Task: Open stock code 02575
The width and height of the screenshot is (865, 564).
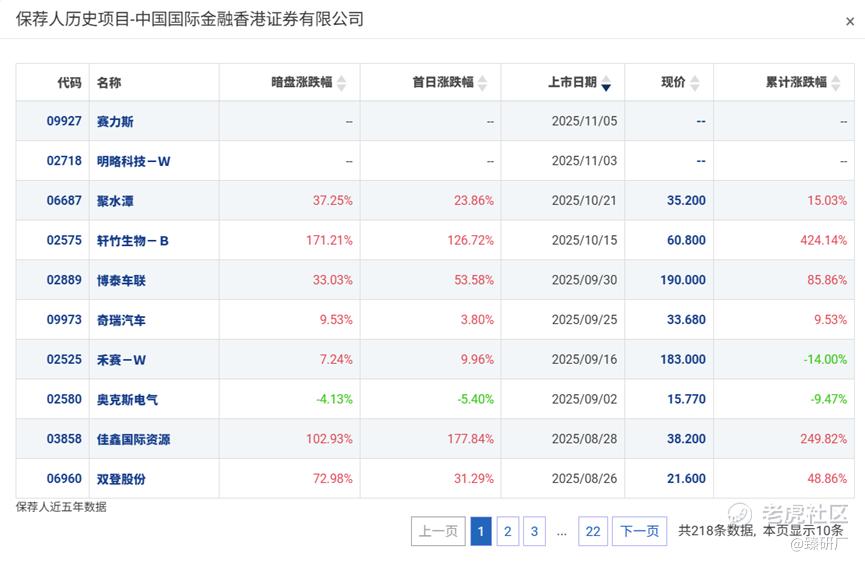Action: [x=64, y=240]
